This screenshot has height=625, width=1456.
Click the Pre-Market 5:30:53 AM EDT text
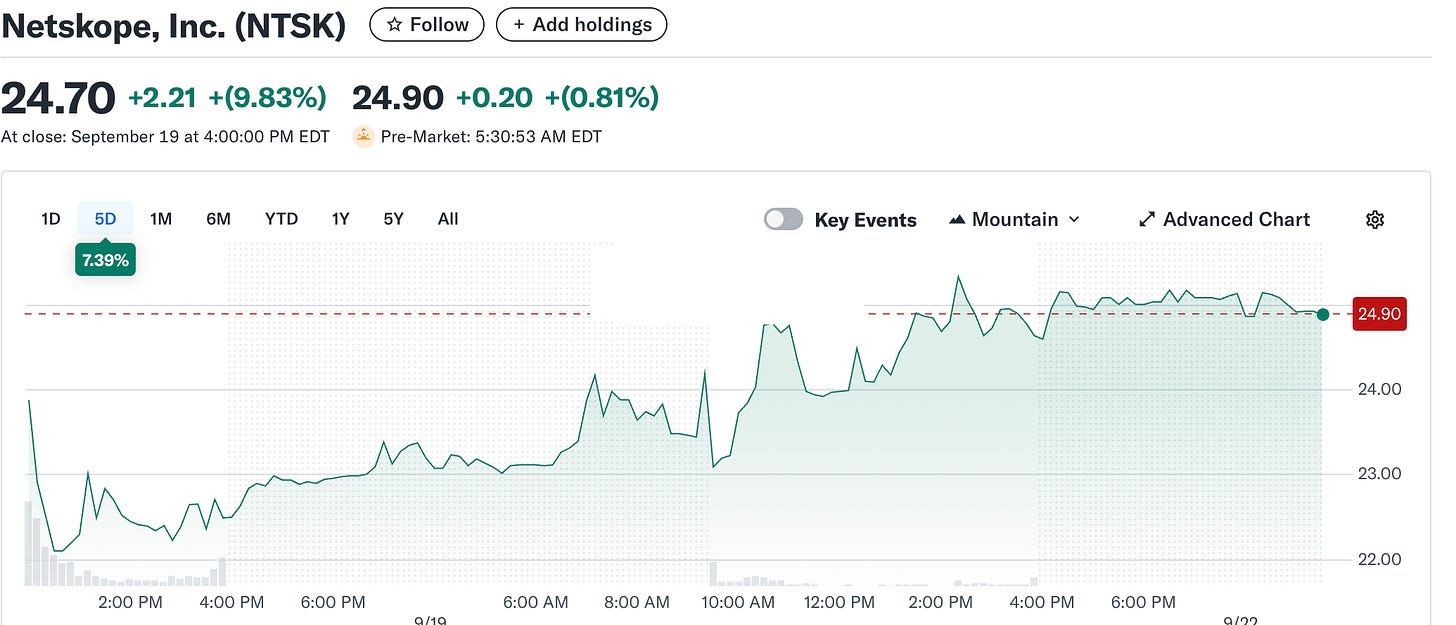click(492, 137)
